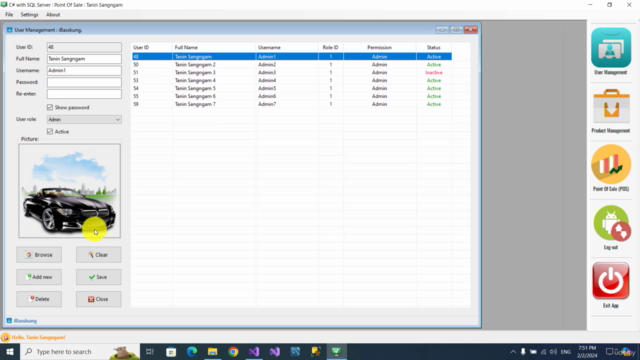
Task: Click the microphone tray icon
Action: 523,351
